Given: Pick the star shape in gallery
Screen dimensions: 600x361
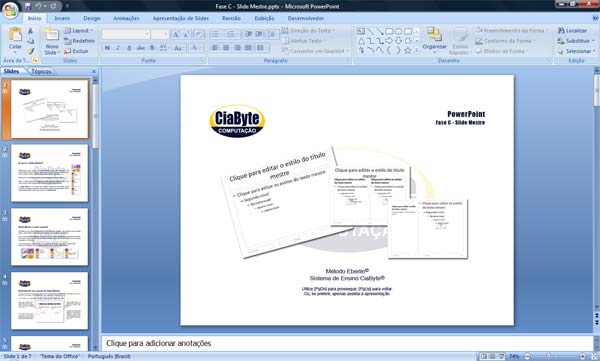Looking at the screenshot, I should point(408,50).
